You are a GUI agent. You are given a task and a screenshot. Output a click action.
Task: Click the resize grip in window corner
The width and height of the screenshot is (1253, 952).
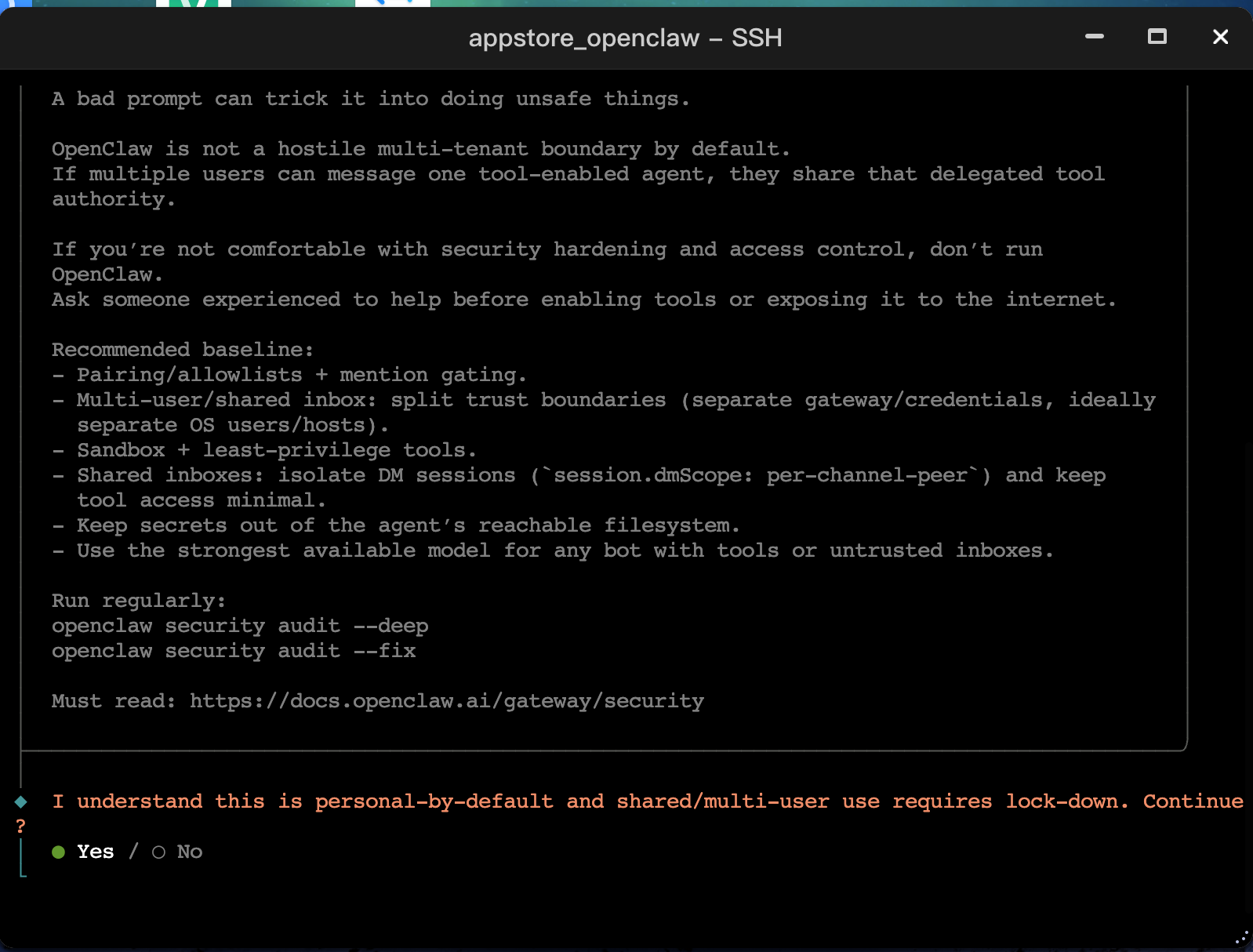click(x=1241, y=938)
